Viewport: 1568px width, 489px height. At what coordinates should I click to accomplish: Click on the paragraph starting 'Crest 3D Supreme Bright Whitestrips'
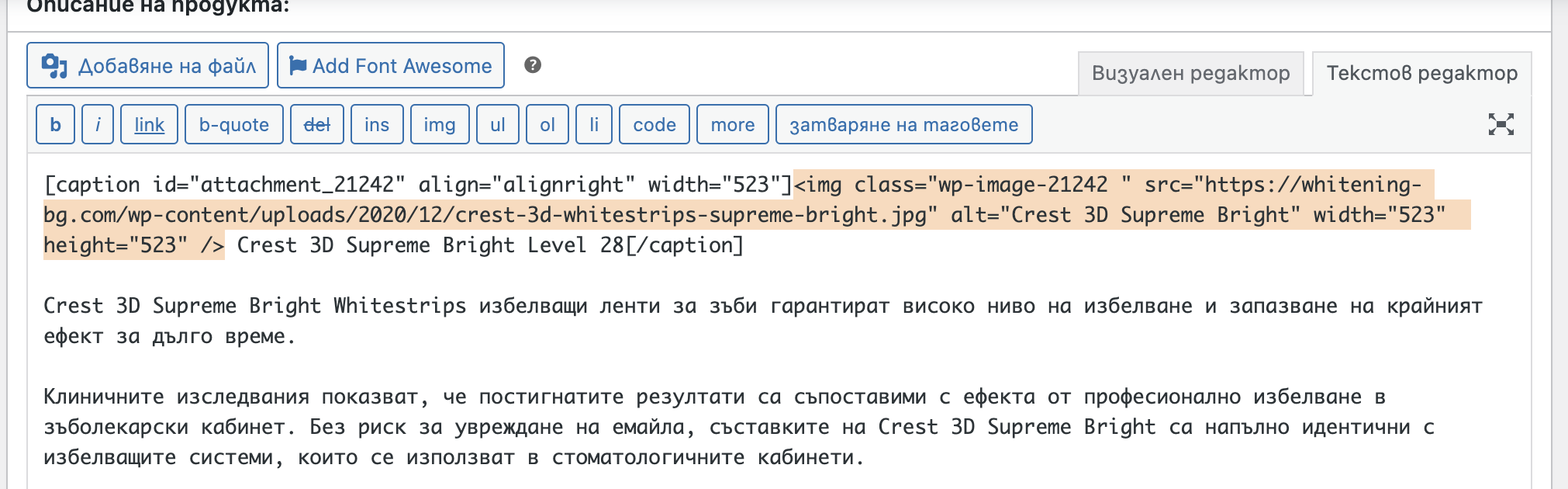pos(762,321)
